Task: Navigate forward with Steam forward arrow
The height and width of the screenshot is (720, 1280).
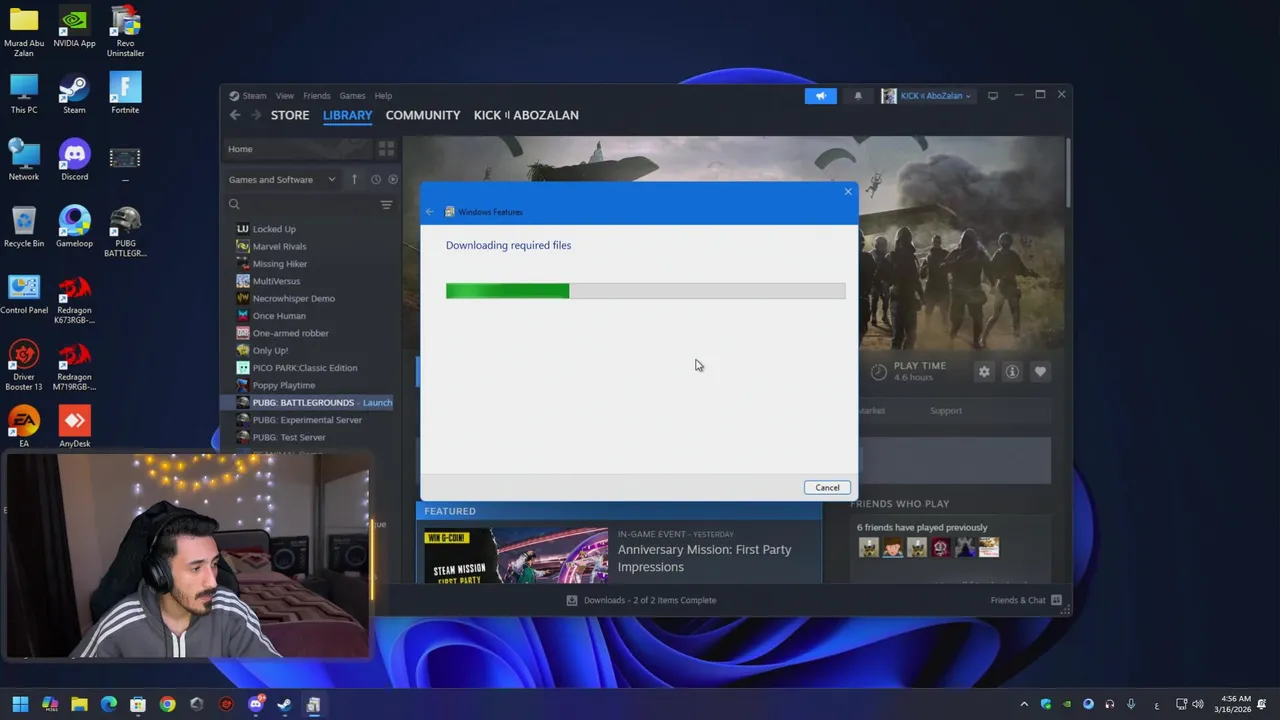Action: point(256,115)
